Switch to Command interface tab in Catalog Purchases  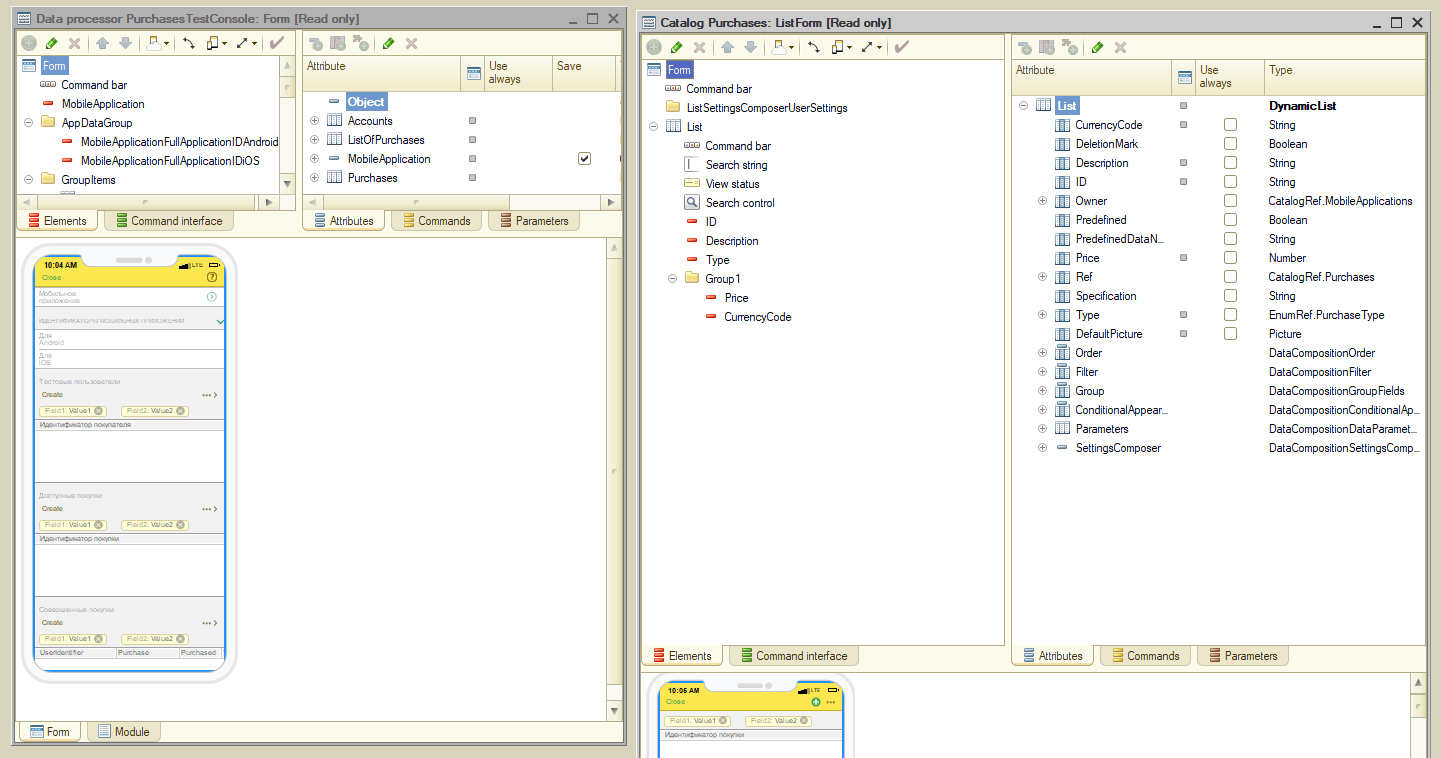(792, 656)
